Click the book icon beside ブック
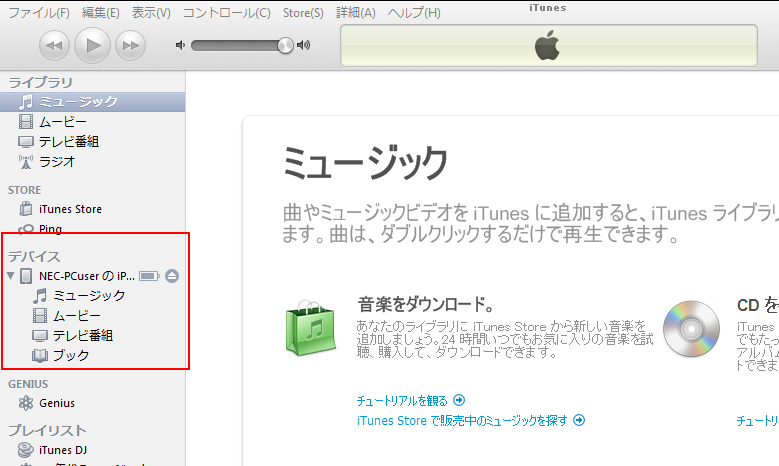The width and height of the screenshot is (779, 466). pos(40,355)
